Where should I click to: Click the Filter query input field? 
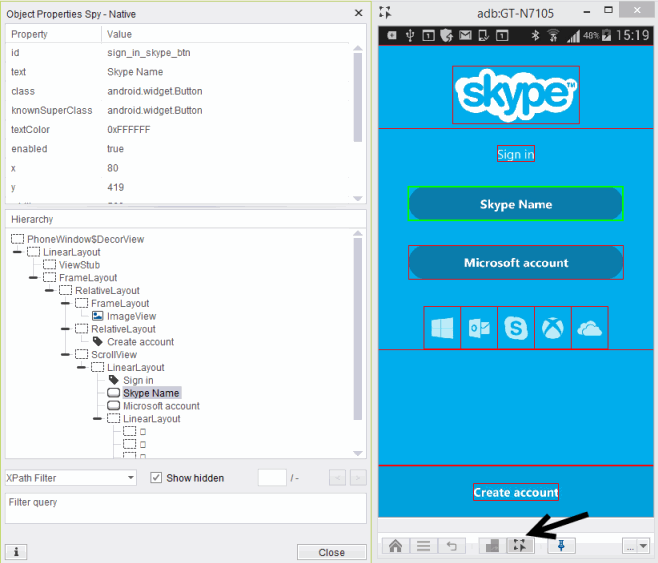tap(185, 508)
